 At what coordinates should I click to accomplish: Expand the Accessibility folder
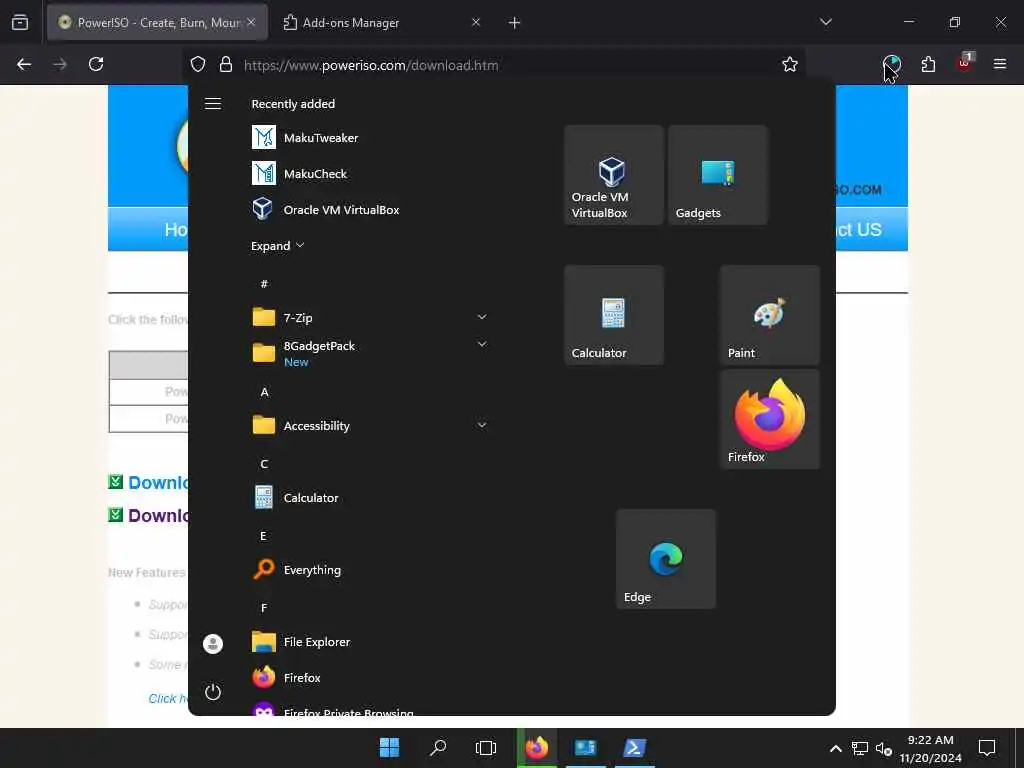click(482, 425)
